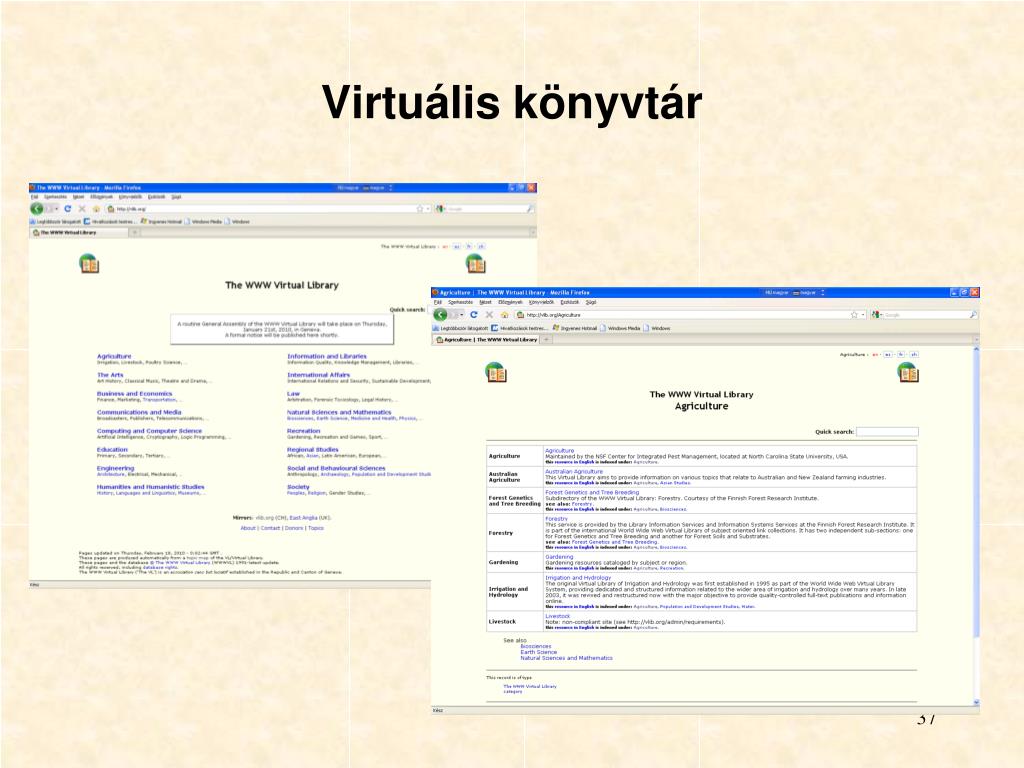Open Súgó menu in the Agriculture window
The image size is (1024, 768).
pyautogui.click(x=591, y=302)
